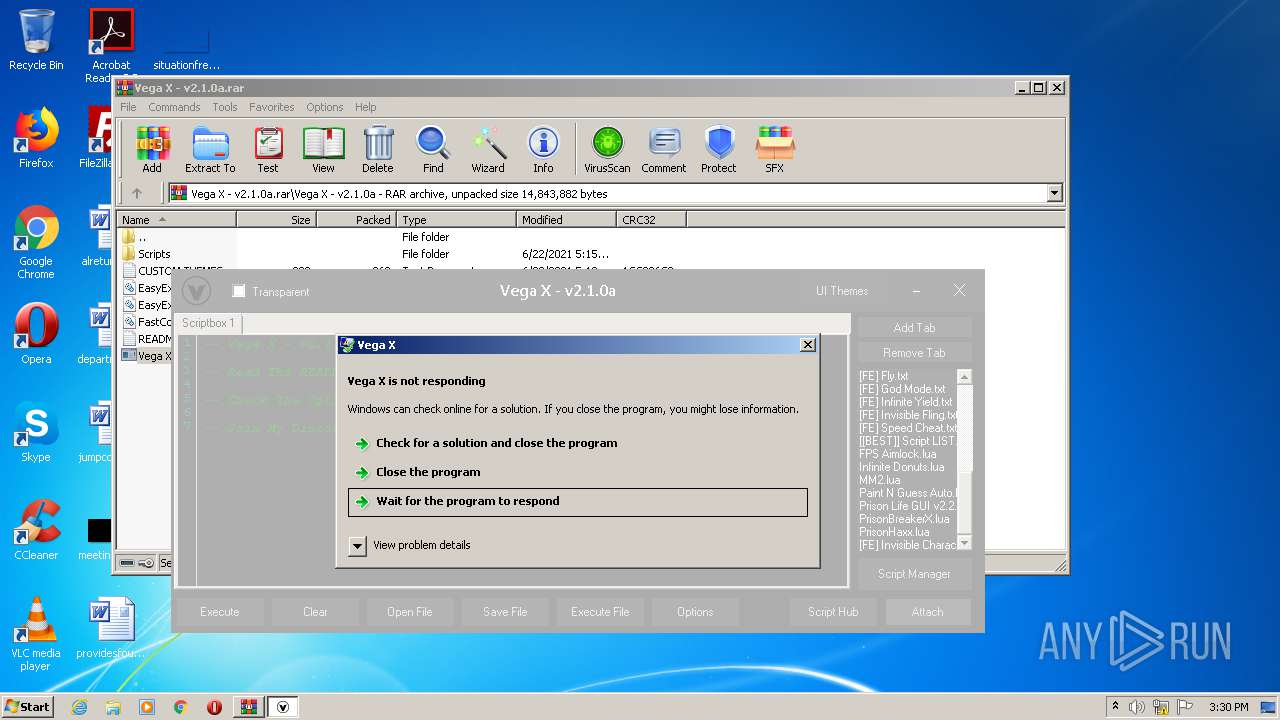Click the Protect shield icon
Image resolution: width=1280 pixels, height=720 pixels.
click(x=719, y=150)
